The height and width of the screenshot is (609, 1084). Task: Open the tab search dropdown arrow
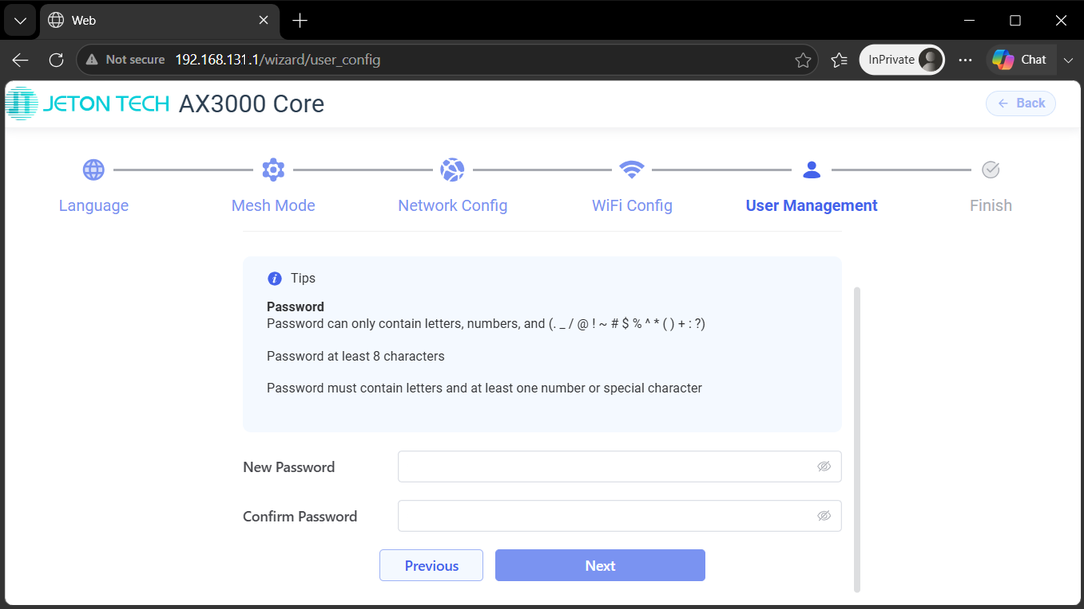pos(20,21)
